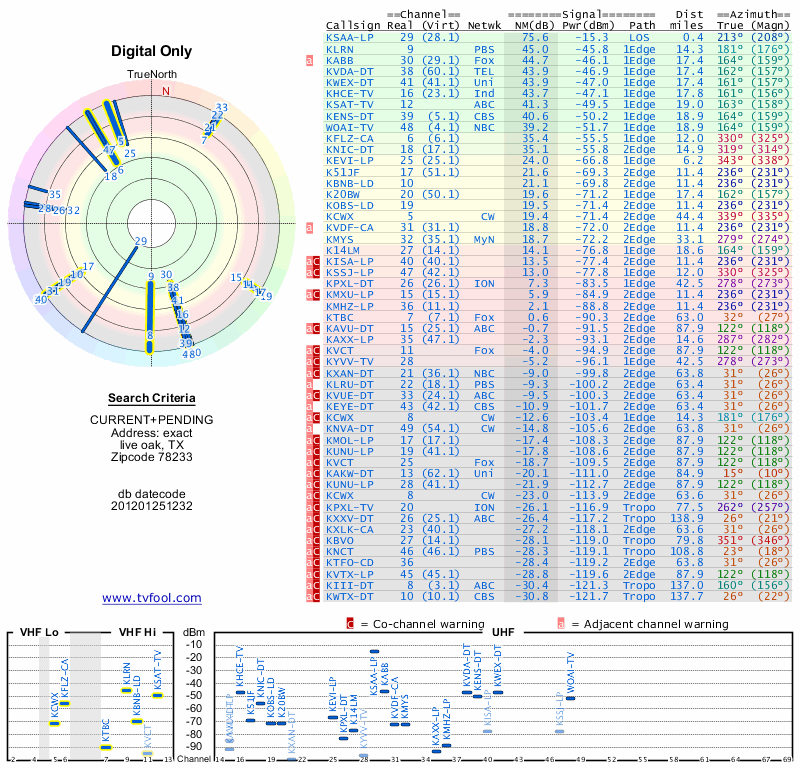Click channel 33 label on radar plot
800x768 pixels.
pyautogui.click(x=221, y=108)
